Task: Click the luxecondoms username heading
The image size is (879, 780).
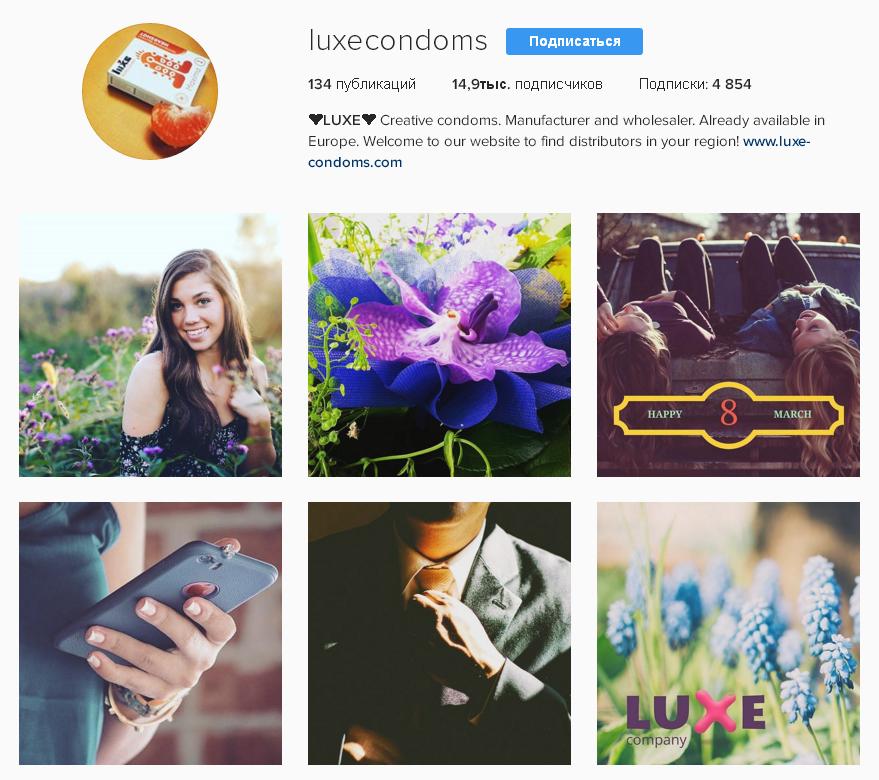Action: [x=397, y=41]
